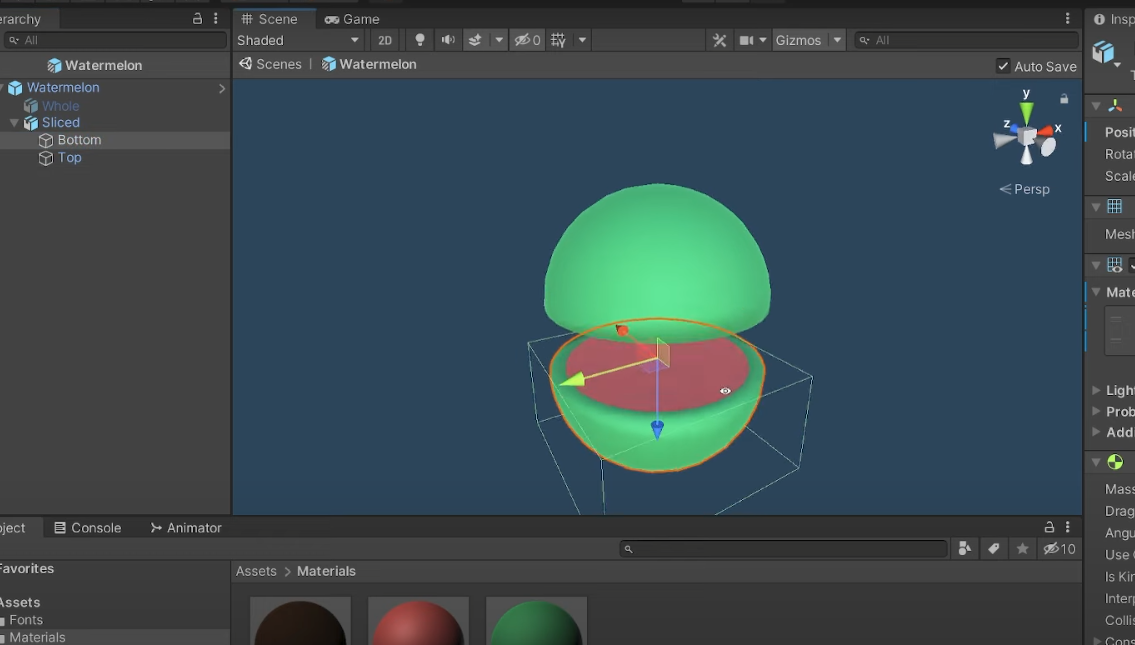Toggle scene grid visibility icon
Screen dimensions: 1135x645
[x=558, y=40]
